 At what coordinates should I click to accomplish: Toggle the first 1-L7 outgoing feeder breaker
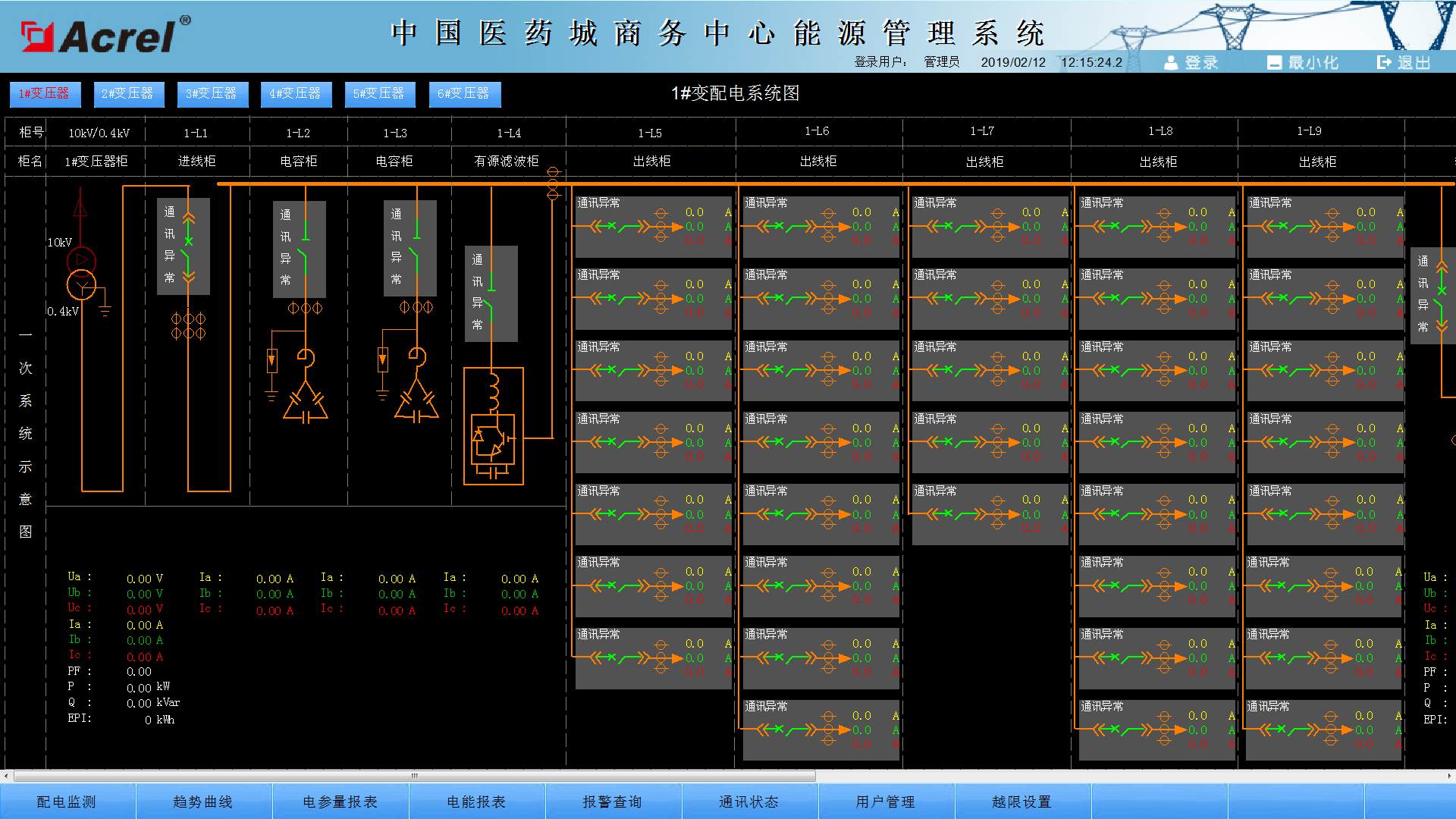click(956, 226)
